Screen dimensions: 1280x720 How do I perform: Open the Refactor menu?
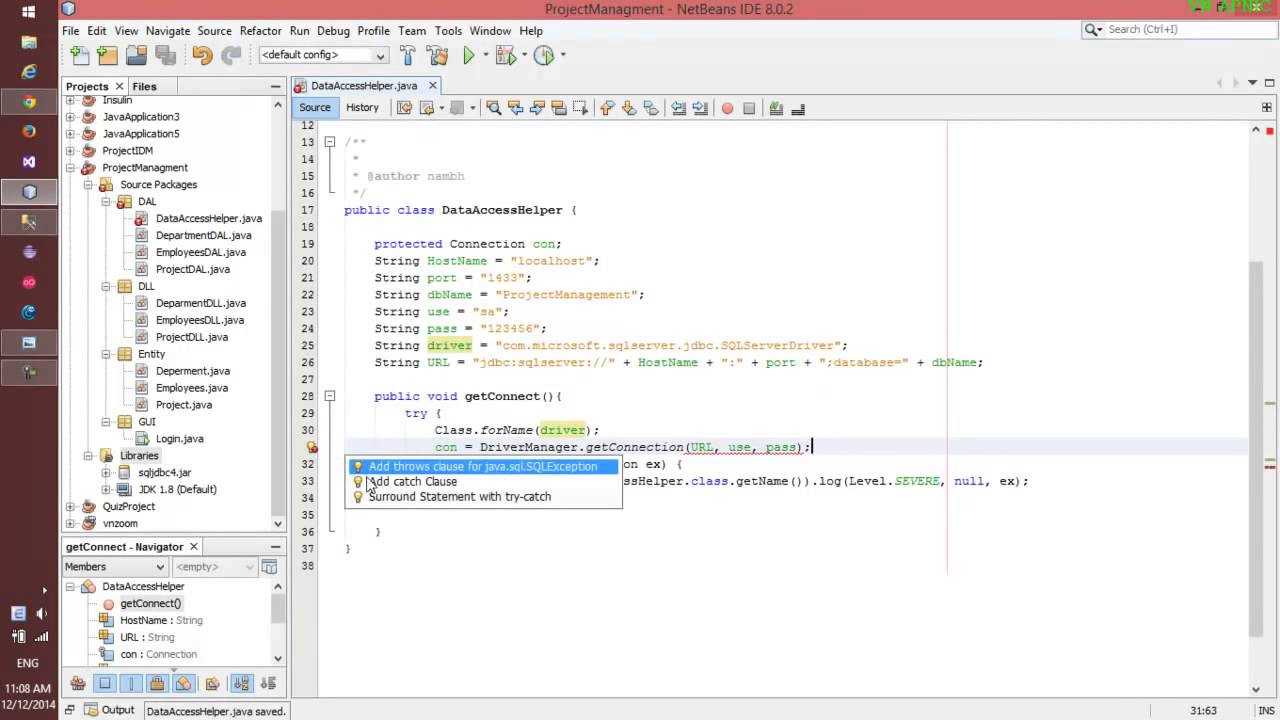coord(260,31)
